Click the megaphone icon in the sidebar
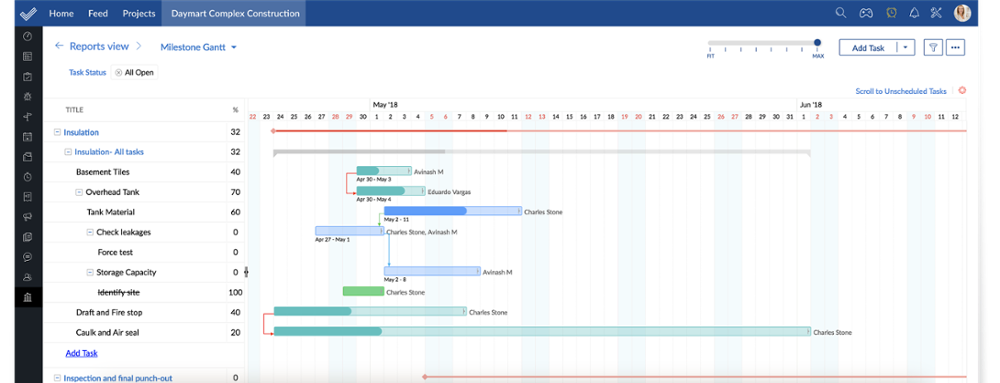This screenshot has width=1000, height=383. [27, 217]
